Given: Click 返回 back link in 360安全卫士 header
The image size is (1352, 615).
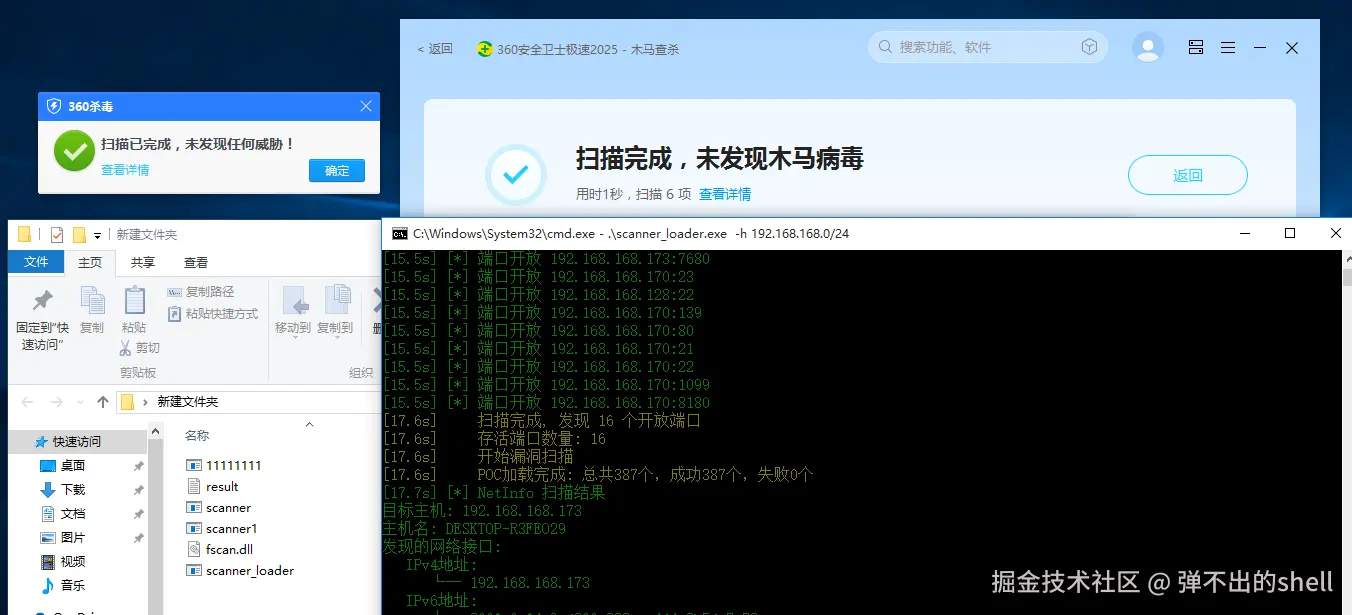Looking at the screenshot, I should pyautogui.click(x=435, y=48).
